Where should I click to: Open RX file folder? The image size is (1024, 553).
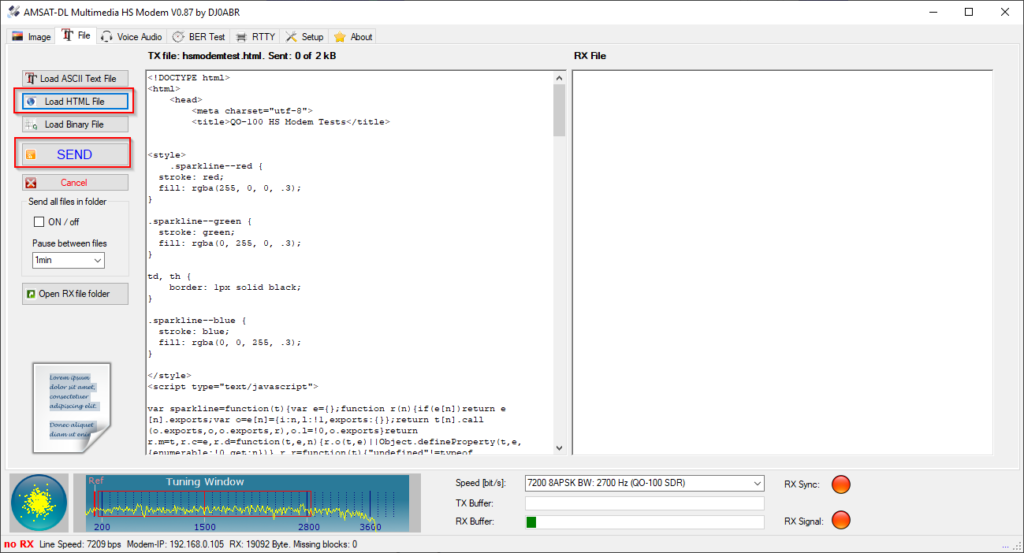pos(75,294)
